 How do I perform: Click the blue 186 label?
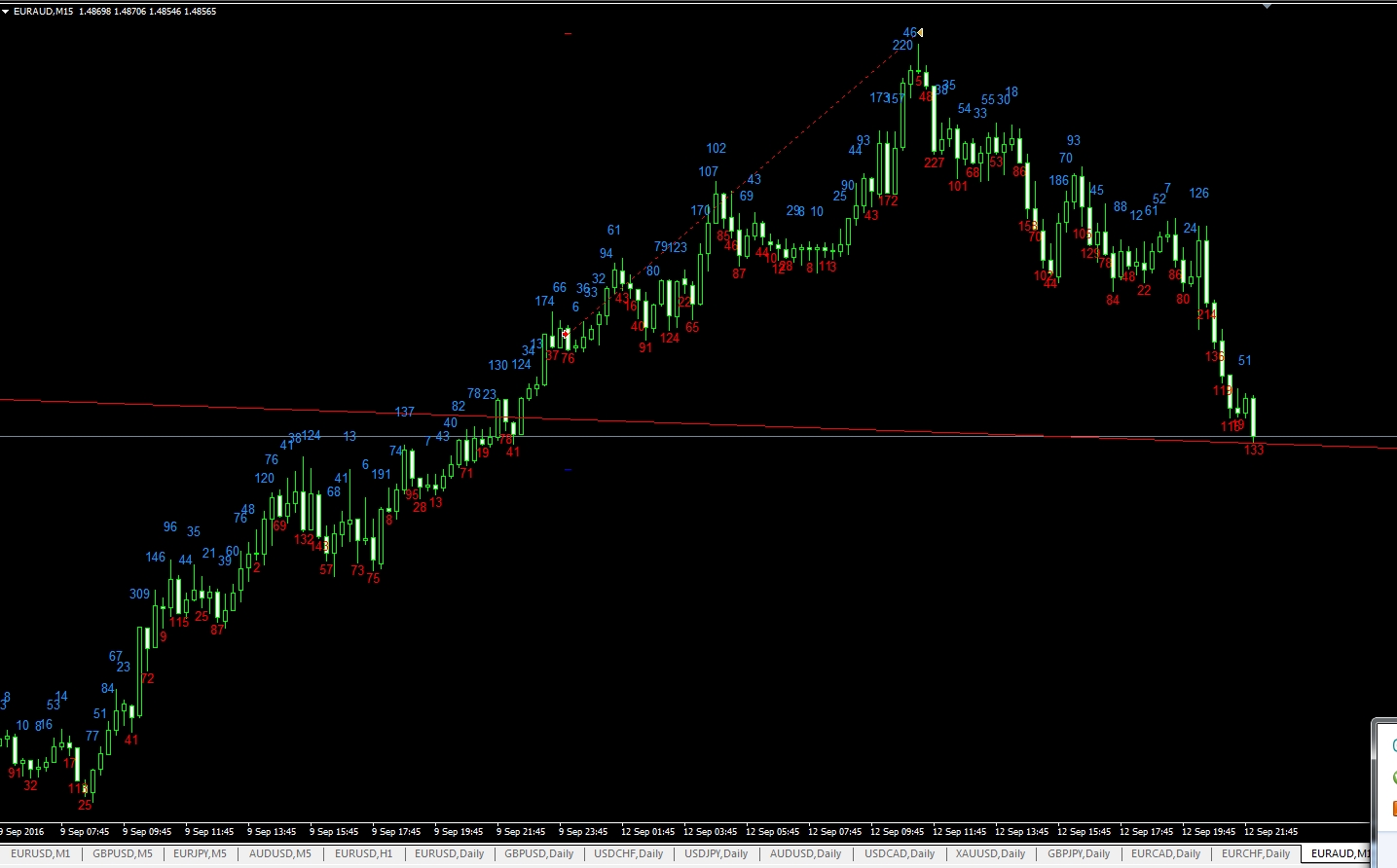click(x=1058, y=181)
